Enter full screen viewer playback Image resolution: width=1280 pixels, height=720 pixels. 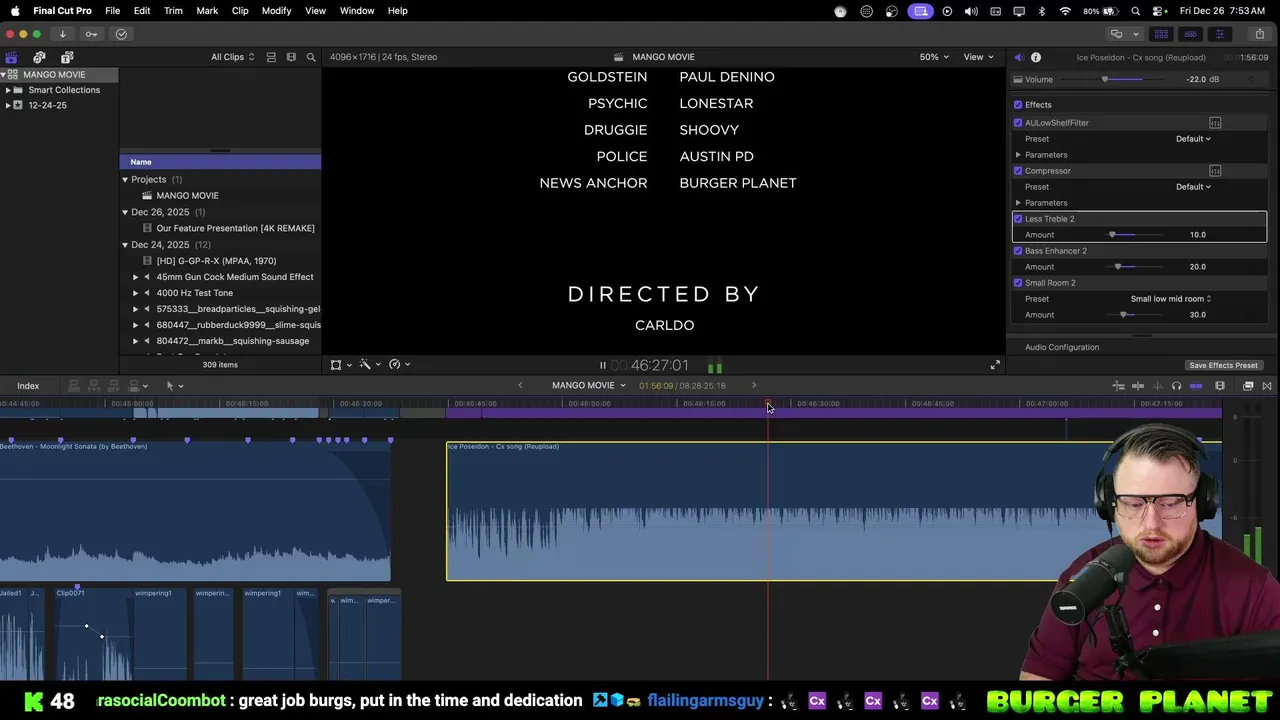tap(995, 365)
